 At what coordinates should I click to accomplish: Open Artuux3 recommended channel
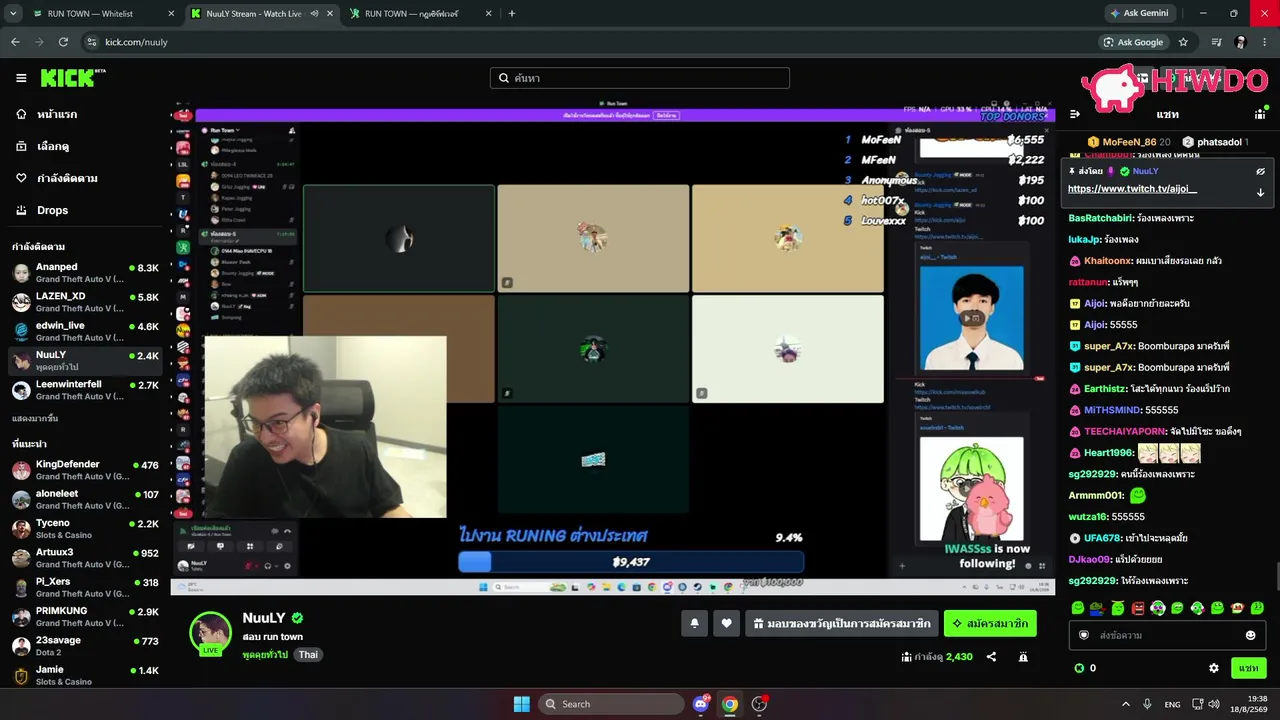click(x=85, y=558)
